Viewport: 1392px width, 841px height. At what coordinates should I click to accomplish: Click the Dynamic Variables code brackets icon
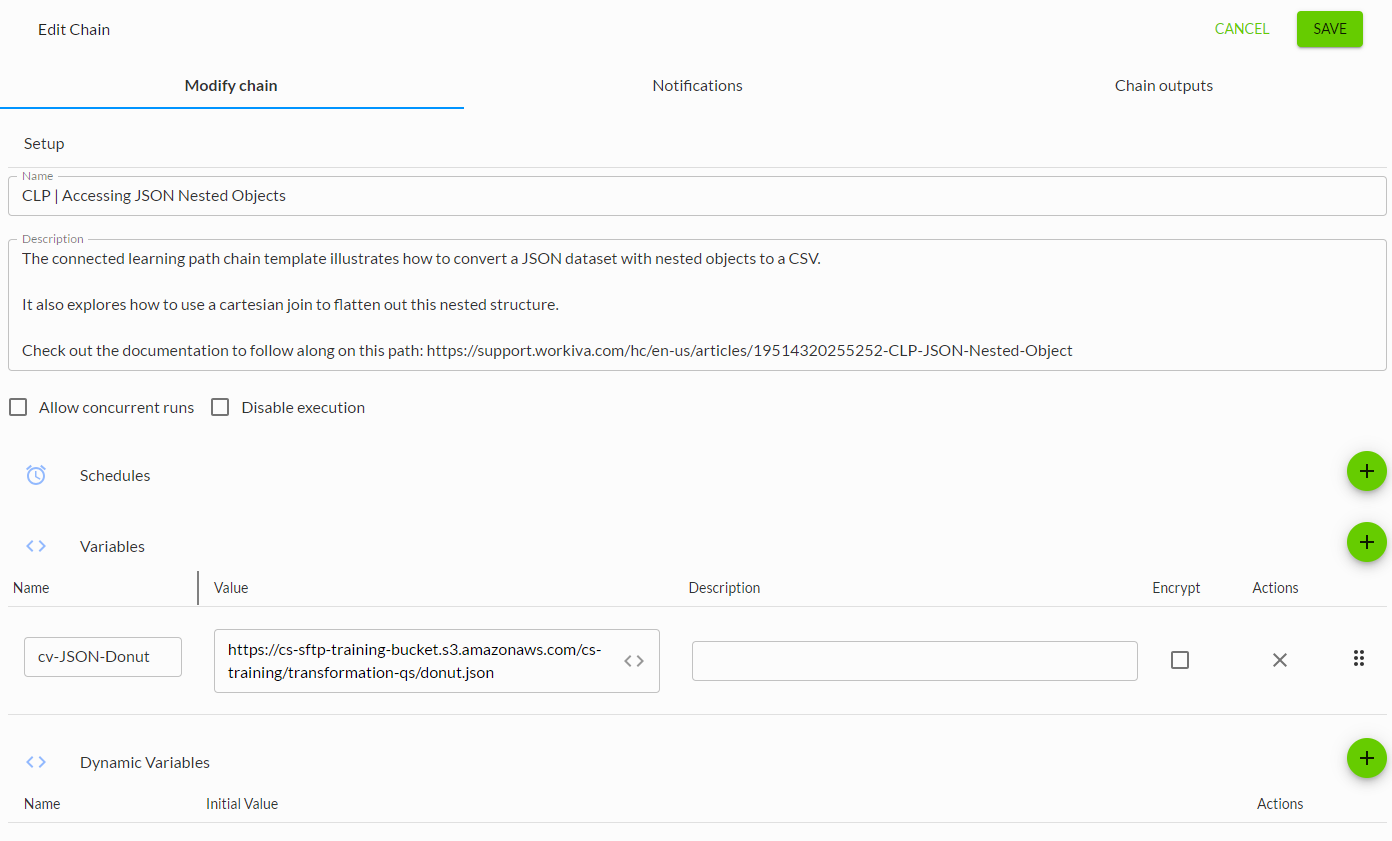36,762
